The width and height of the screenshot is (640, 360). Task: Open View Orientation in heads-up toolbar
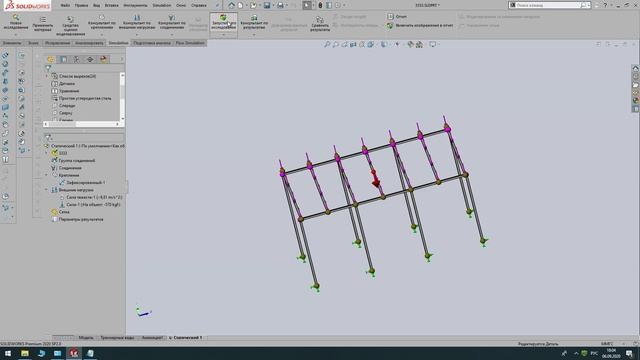point(371,44)
